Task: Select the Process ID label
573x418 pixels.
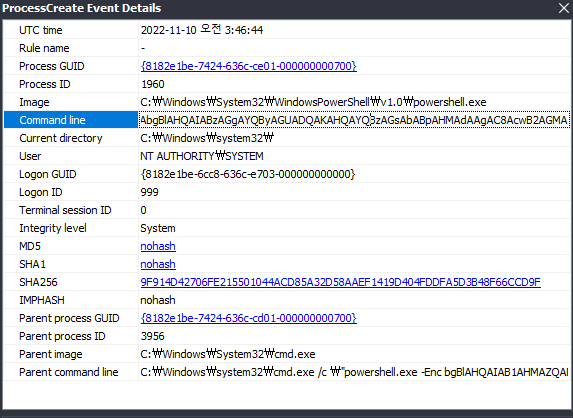Action: coord(45,84)
